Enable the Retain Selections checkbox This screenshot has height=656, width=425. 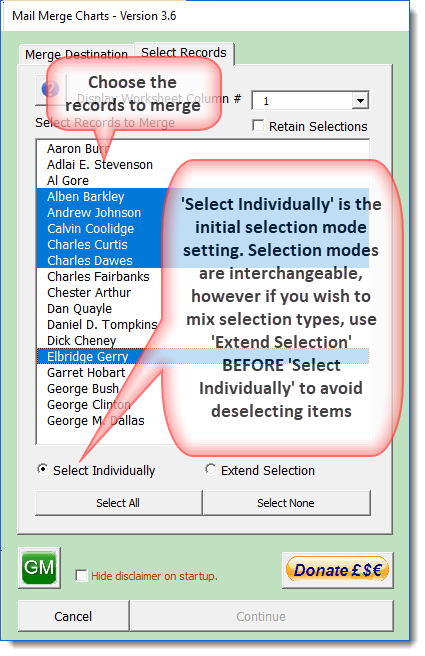click(x=259, y=126)
